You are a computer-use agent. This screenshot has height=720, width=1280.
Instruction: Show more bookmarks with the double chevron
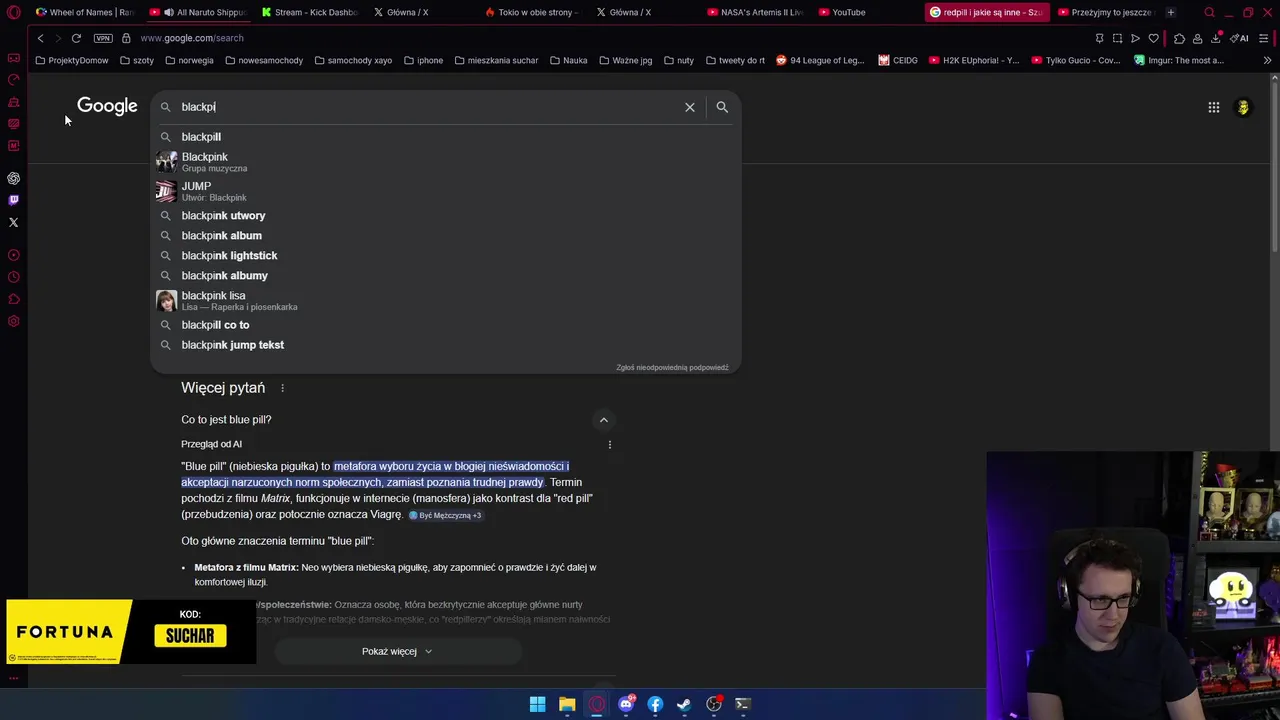1267,60
